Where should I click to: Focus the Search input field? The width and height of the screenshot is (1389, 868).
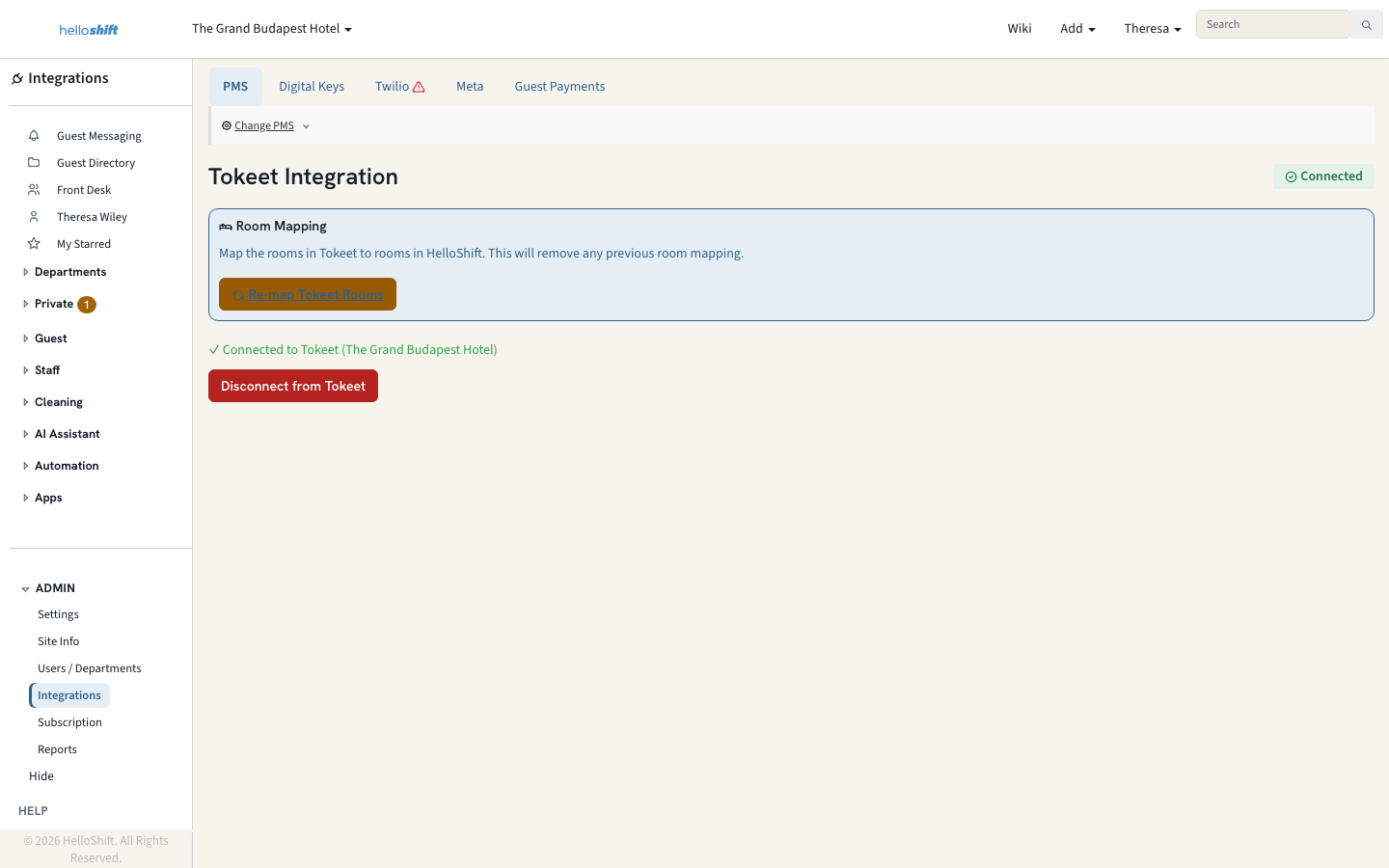[x=1273, y=24]
